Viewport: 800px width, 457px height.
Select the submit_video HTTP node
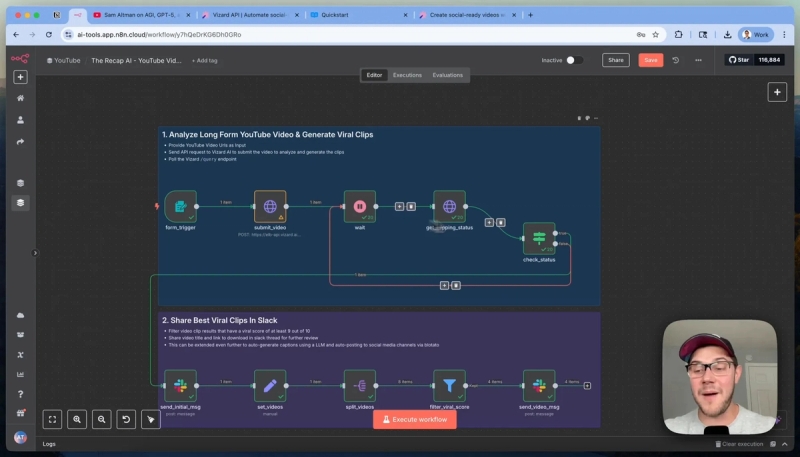(270, 206)
